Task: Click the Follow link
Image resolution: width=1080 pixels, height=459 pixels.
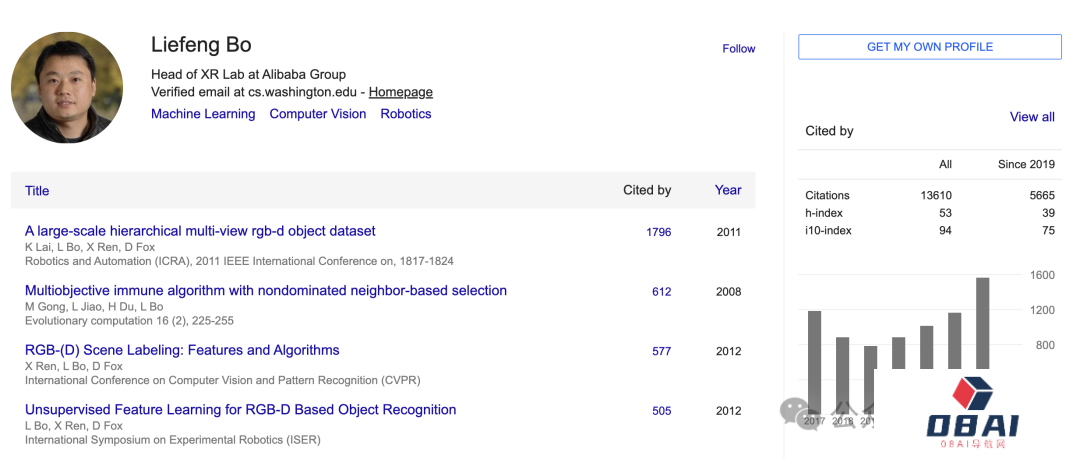Action: [738, 48]
